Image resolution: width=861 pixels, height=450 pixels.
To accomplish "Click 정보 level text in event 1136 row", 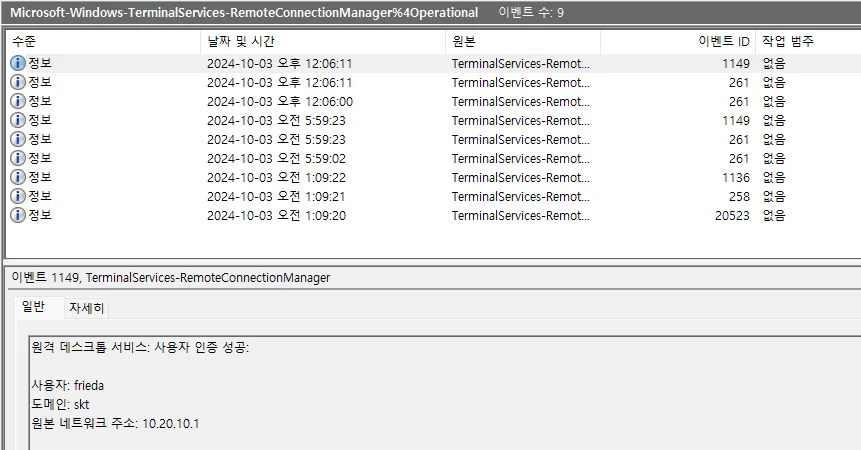I will click(x=40, y=177).
